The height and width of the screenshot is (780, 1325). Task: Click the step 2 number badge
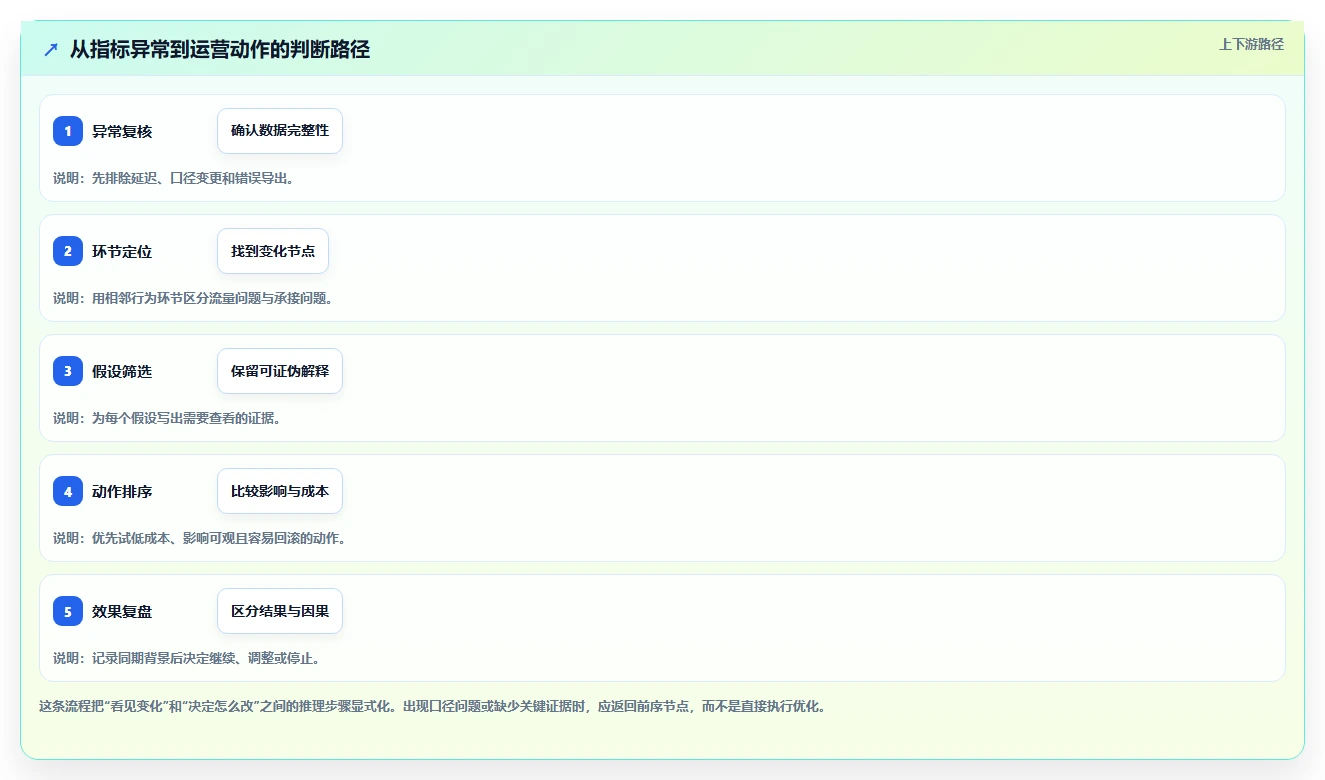pyautogui.click(x=68, y=251)
